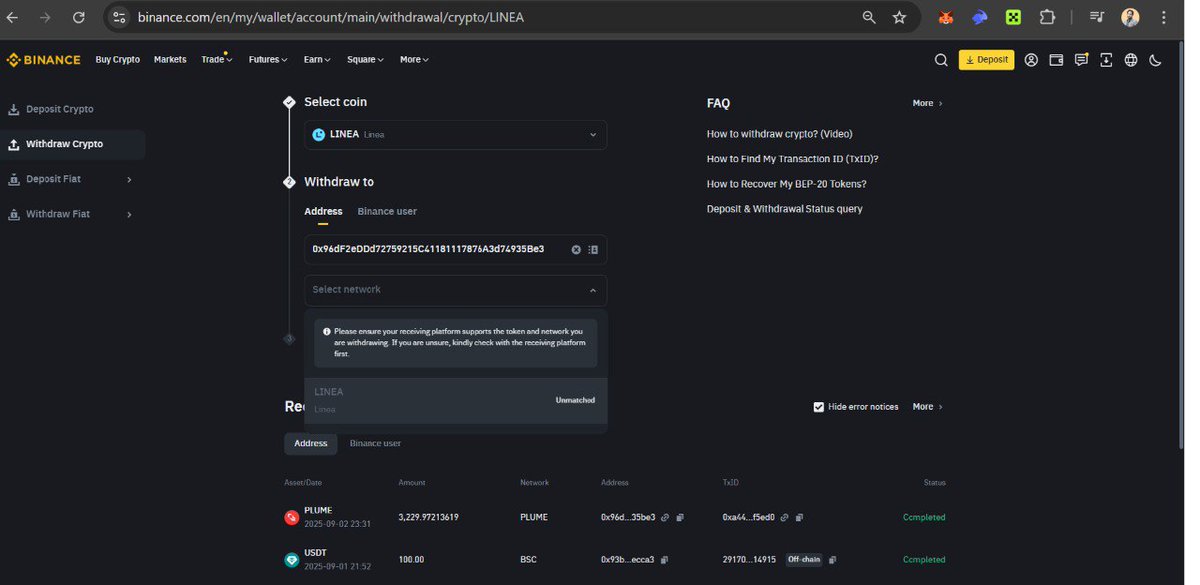This screenshot has height=585, width=1200.
Task: Bookmark this page with star icon
Action: point(899,17)
